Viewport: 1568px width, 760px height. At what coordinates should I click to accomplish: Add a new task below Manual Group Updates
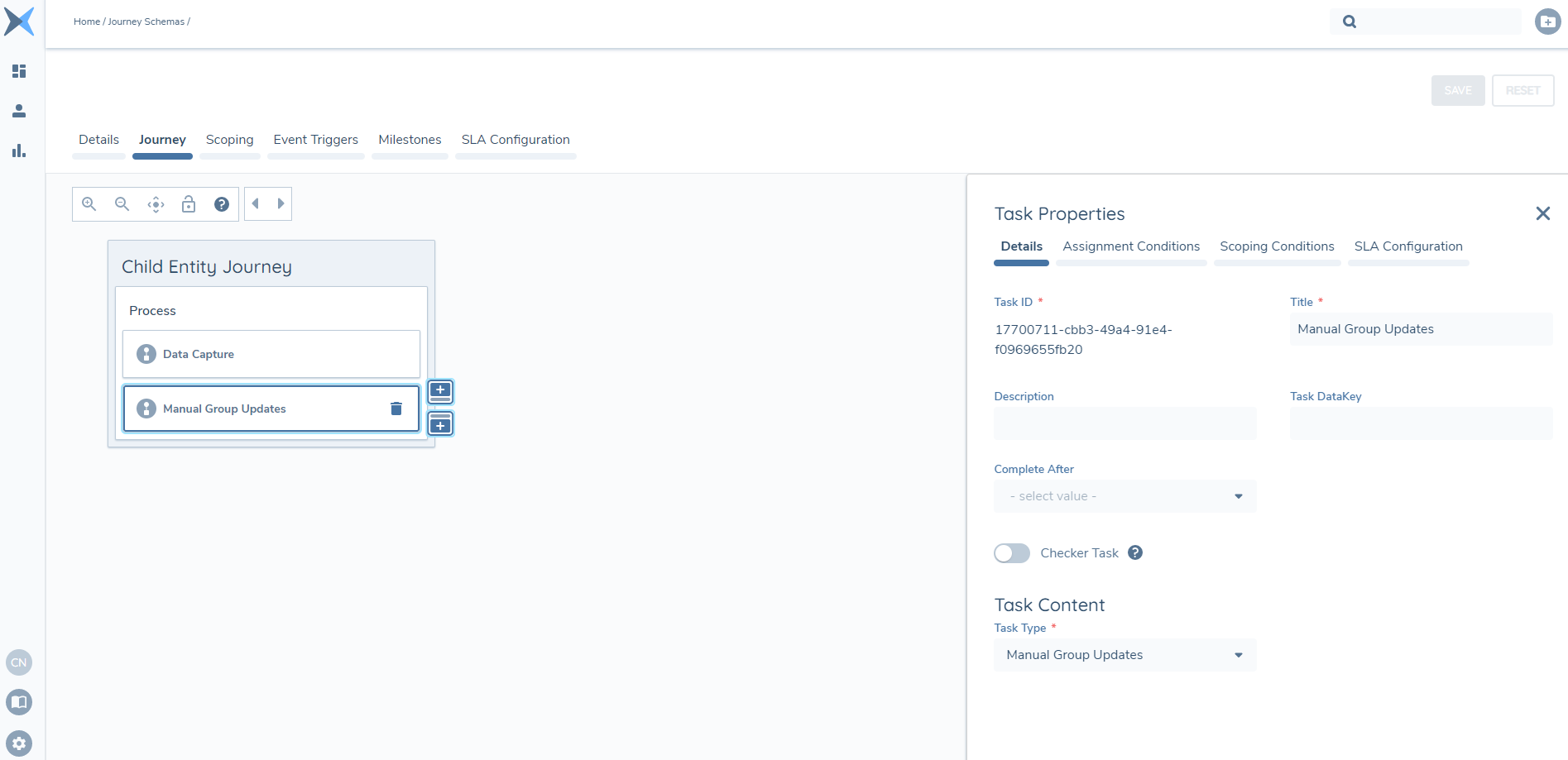coord(440,423)
